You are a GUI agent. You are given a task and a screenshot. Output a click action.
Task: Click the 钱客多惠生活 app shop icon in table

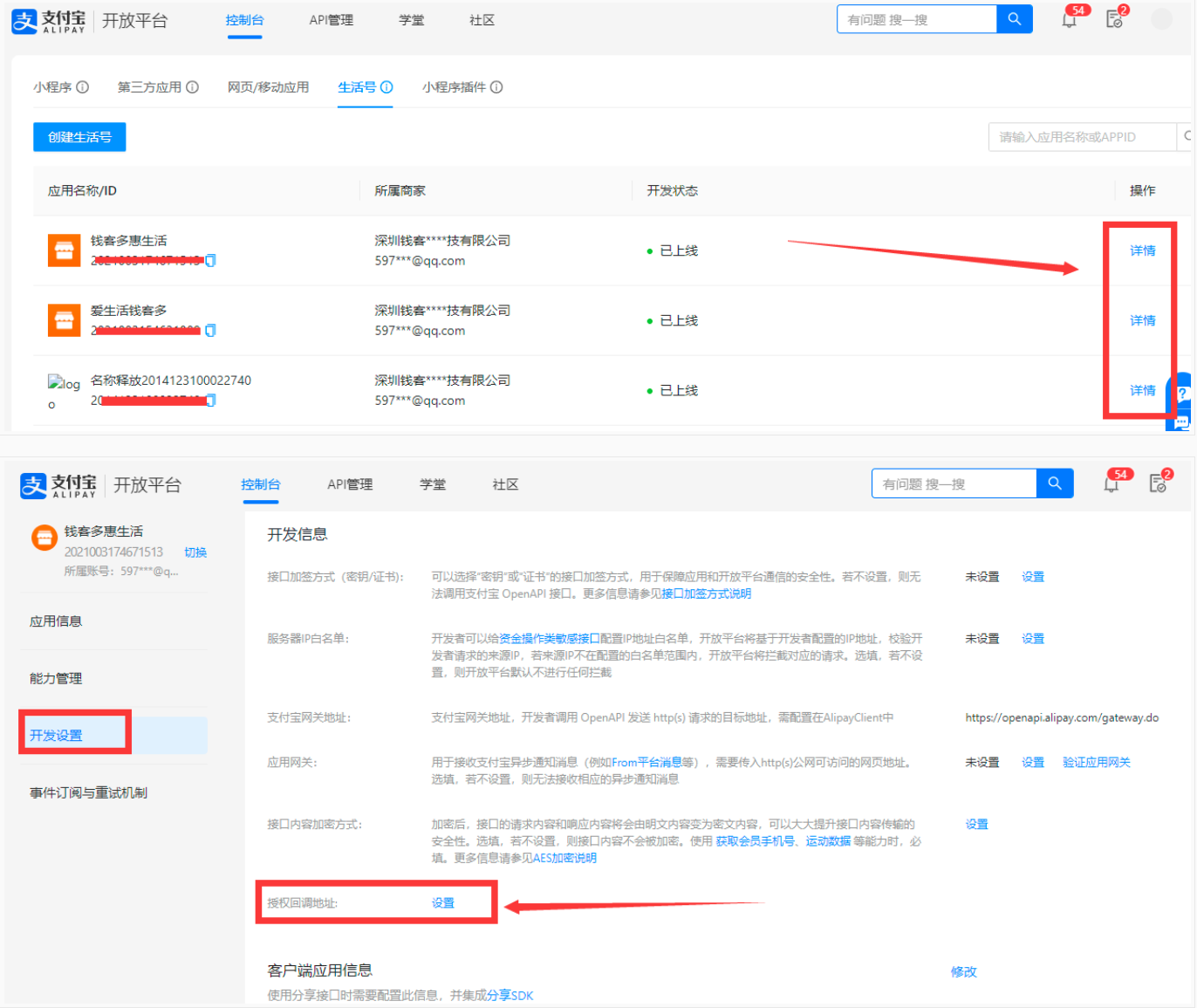click(65, 250)
